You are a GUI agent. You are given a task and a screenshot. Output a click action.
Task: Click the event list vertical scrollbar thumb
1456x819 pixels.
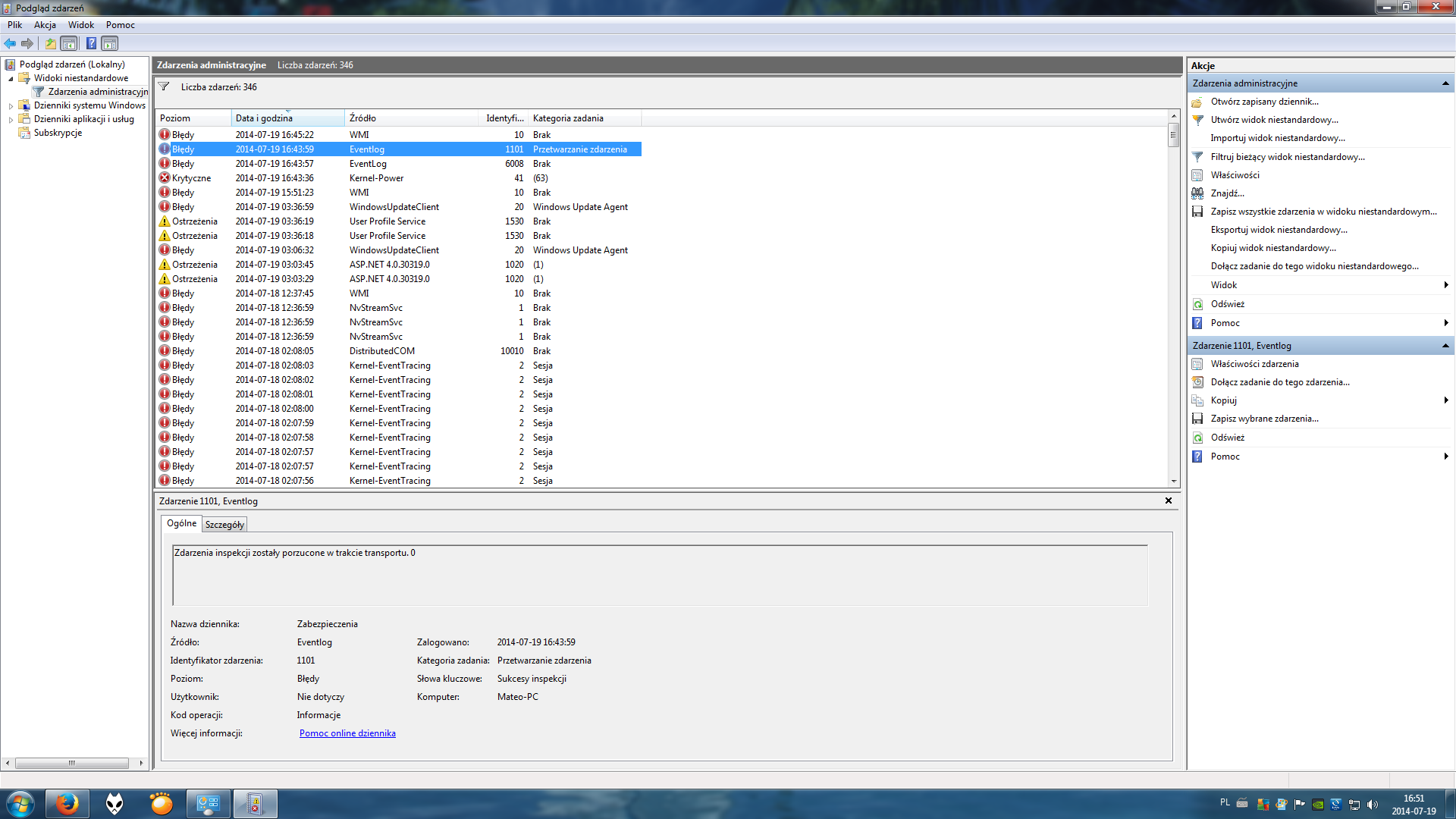tap(1173, 136)
